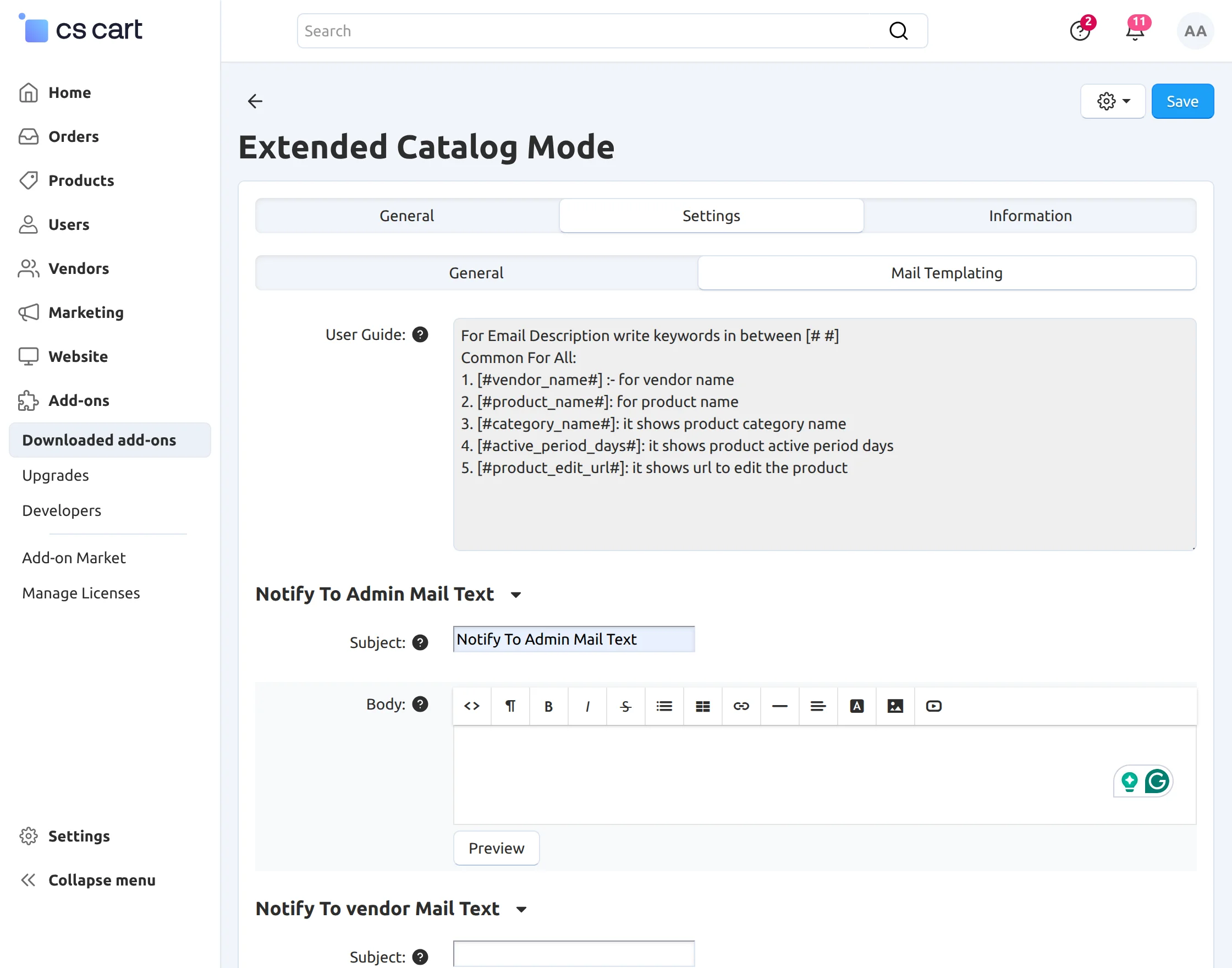
Task: Click the Admin Subject input field
Action: click(x=574, y=640)
